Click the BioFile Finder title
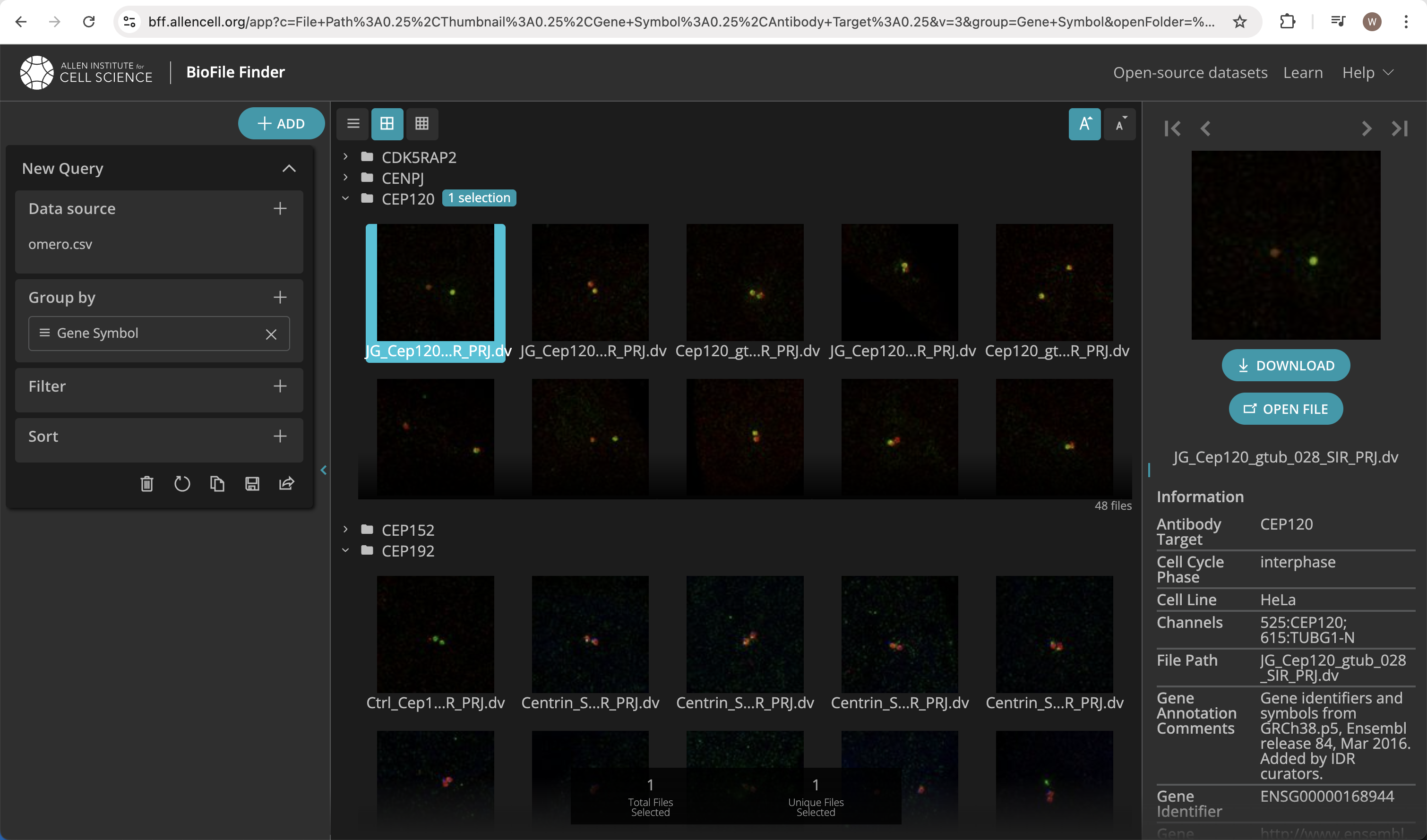 click(236, 72)
